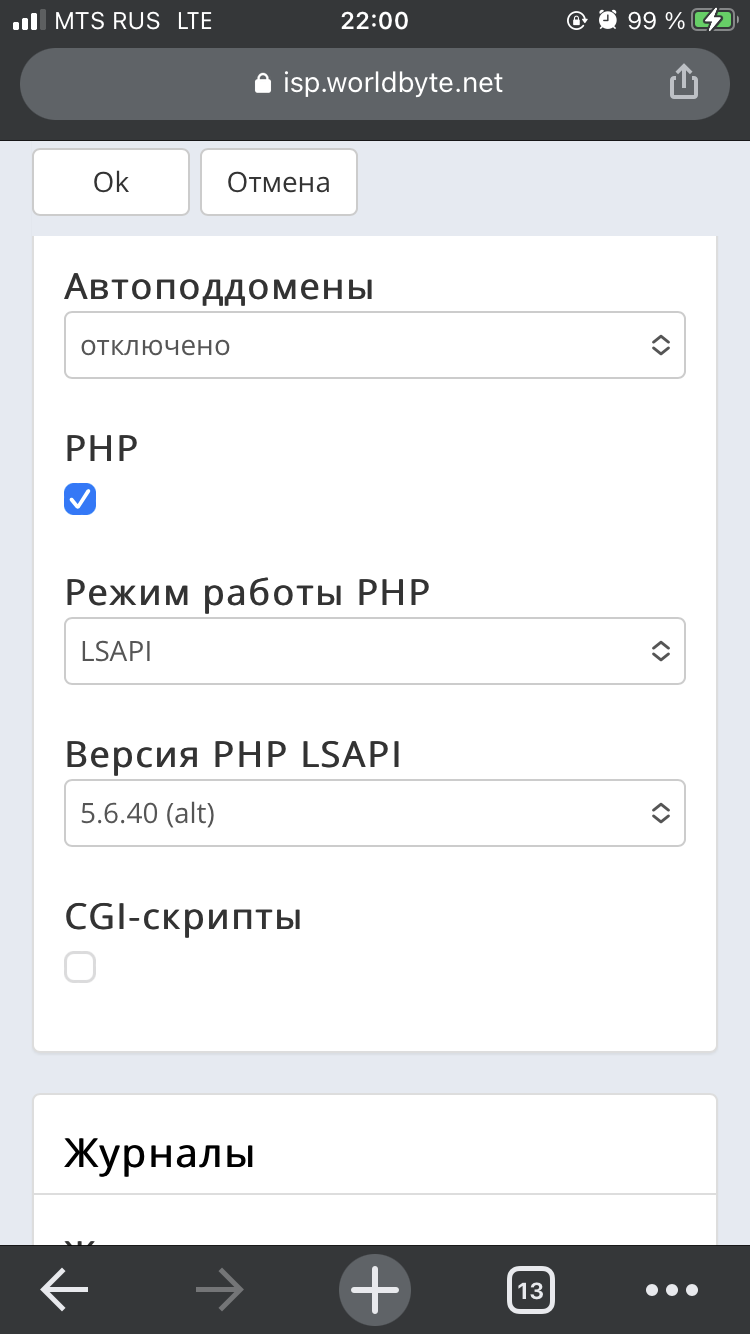Image resolution: width=750 pixels, height=1334 pixels.
Task: Tap the clock showing 22:00
Action: (374, 20)
